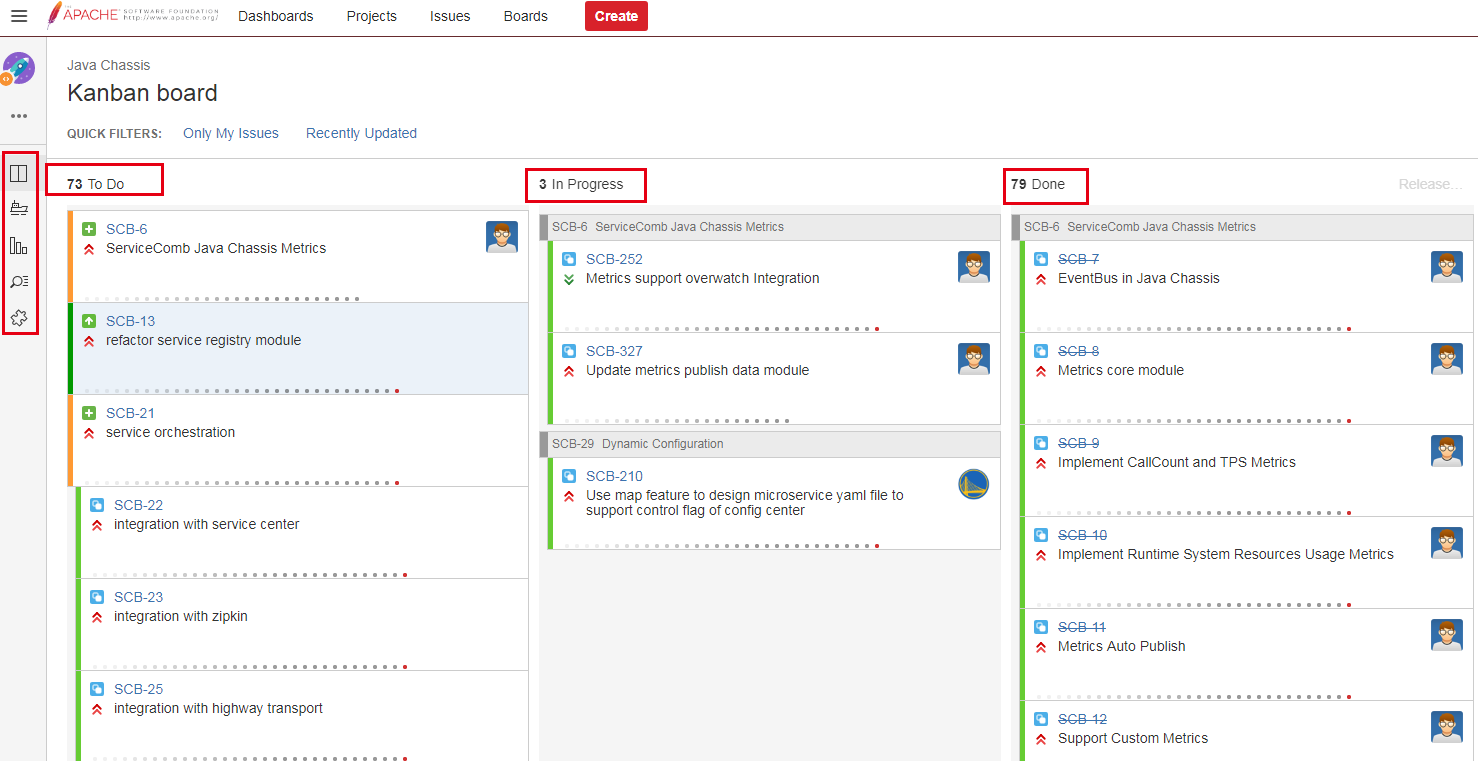Click assignee avatar on SCB-210 card
The image size is (1478, 761).
[x=973, y=485]
